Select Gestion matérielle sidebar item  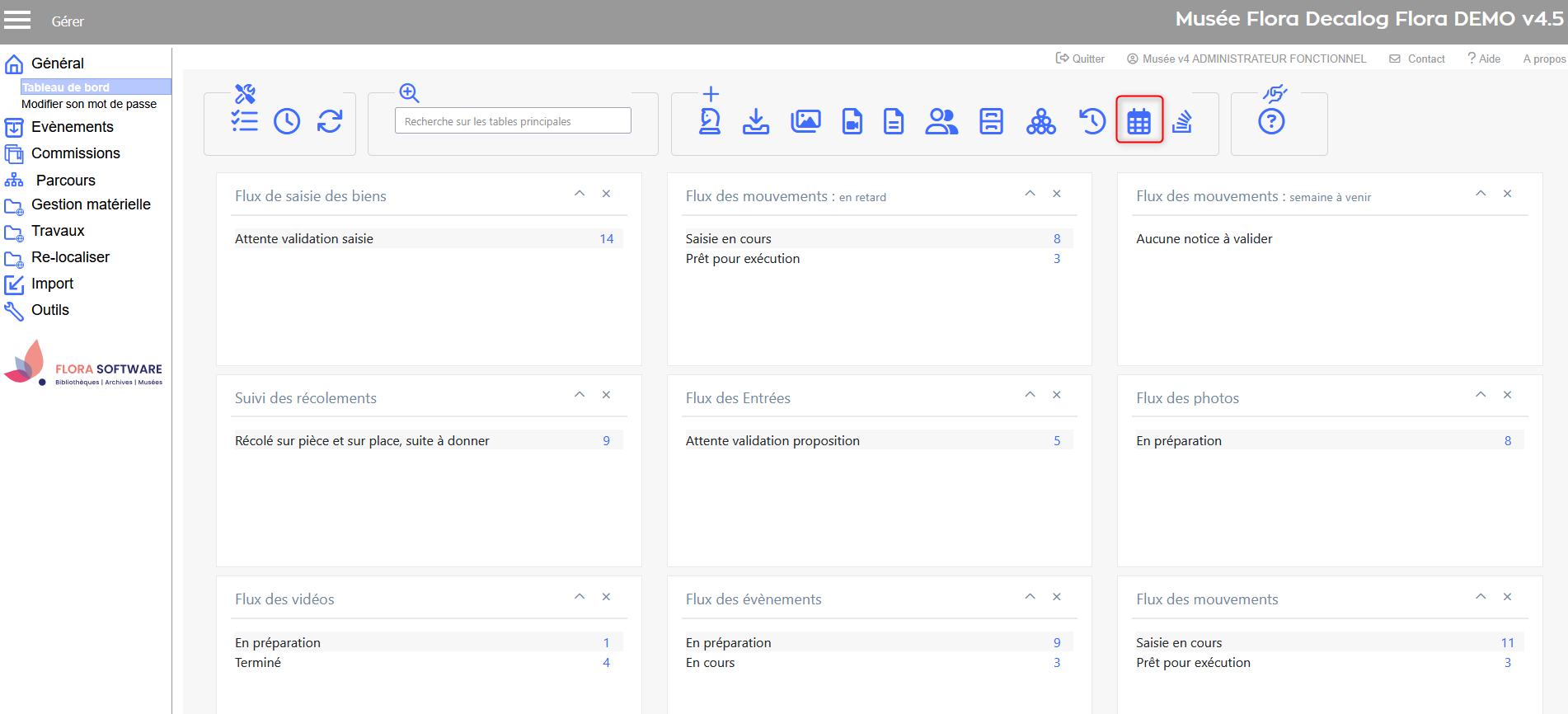[91, 204]
